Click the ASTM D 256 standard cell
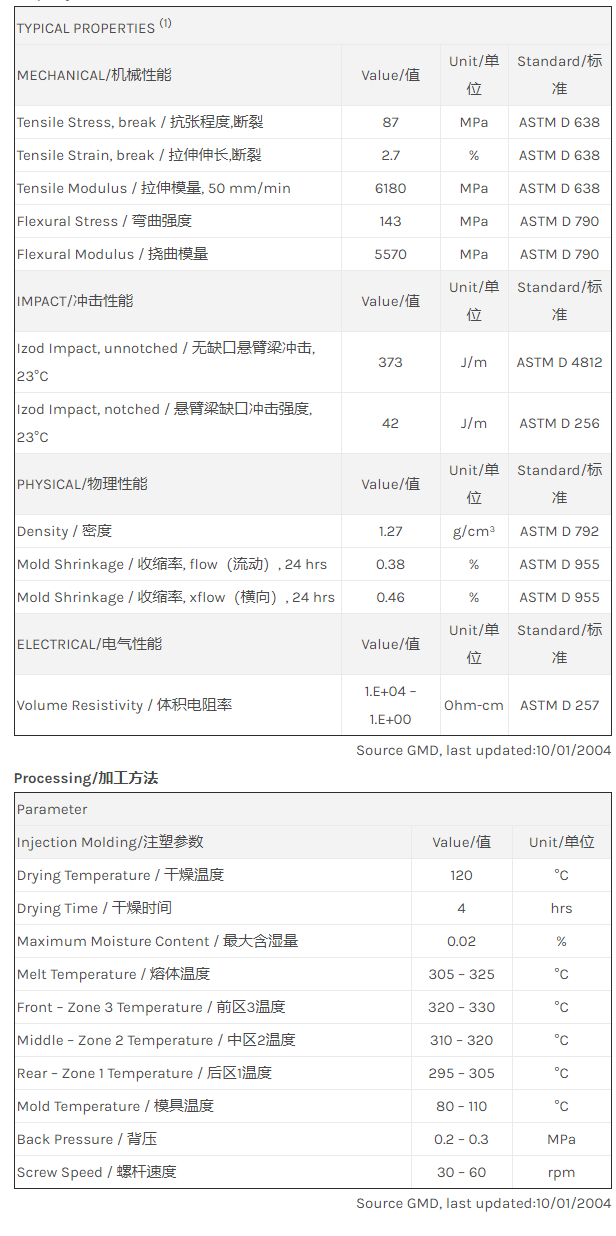The image size is (616, 1236). [559, 423]
